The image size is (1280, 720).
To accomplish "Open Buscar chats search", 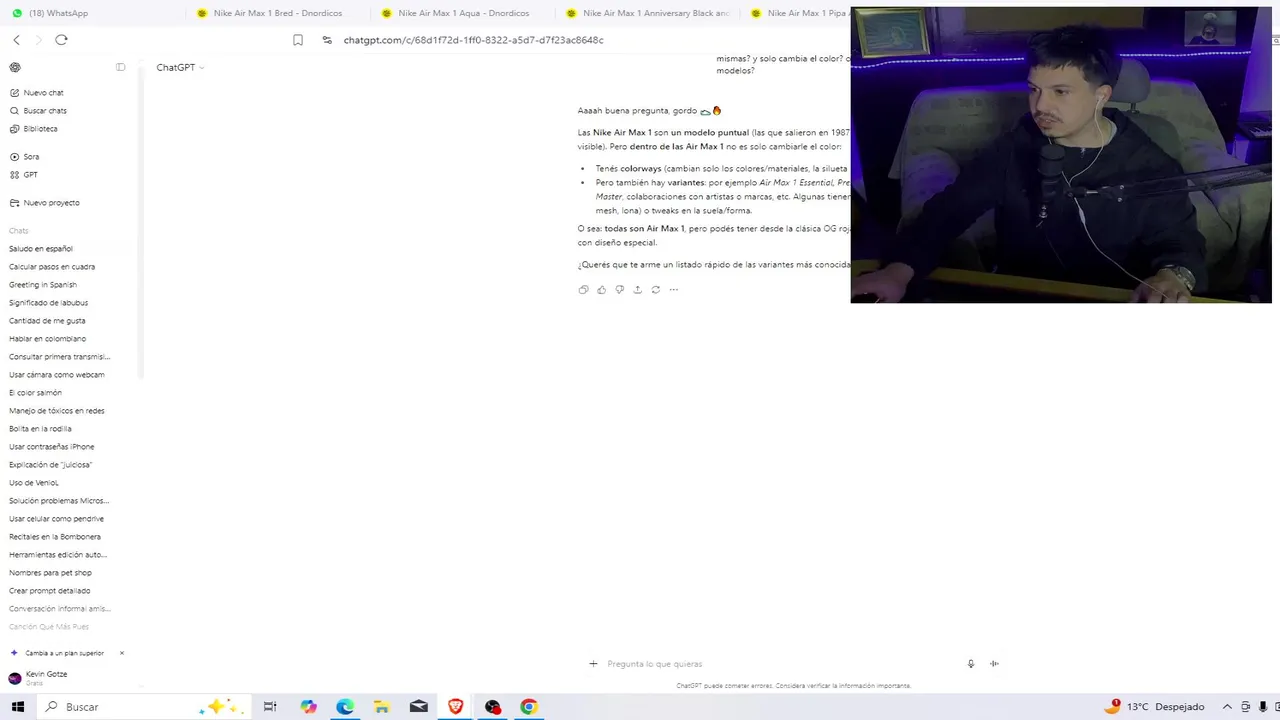I will (x=38, y=111).
